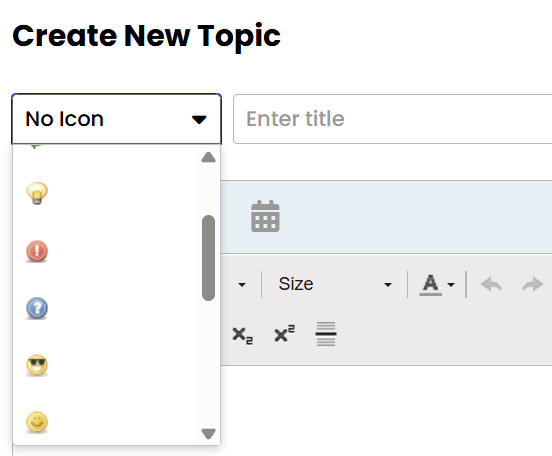
Task: Open the calendar icon in toolbar
Action: [265, 216]
